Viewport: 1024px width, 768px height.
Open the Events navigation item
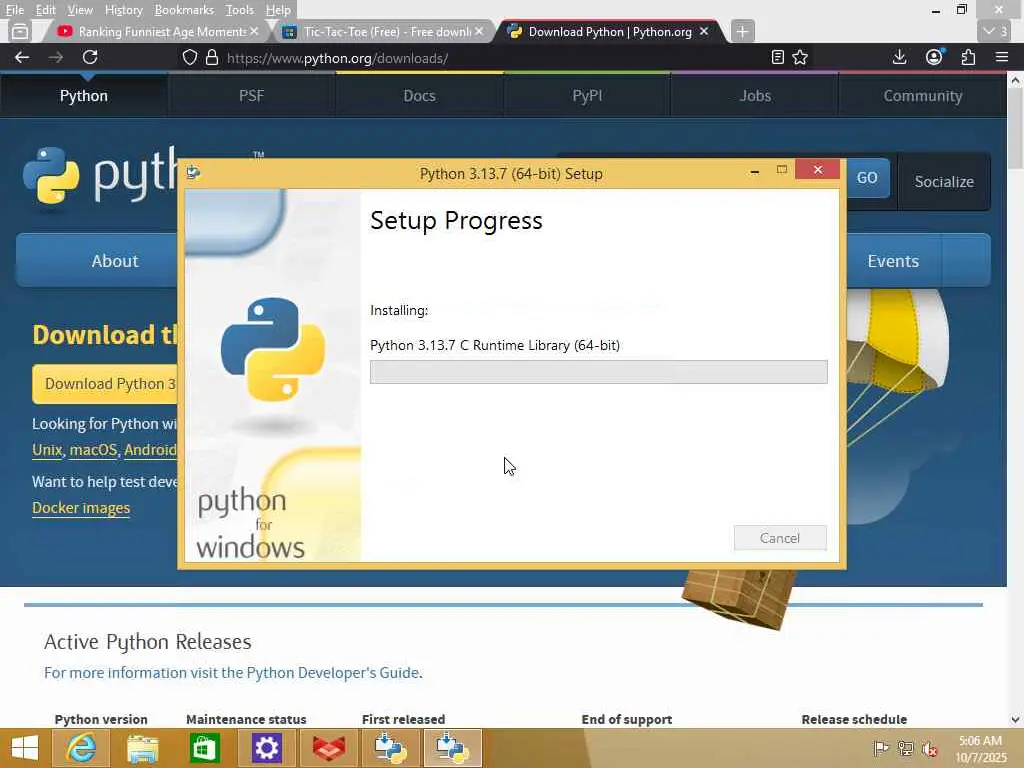coord(893,261)
